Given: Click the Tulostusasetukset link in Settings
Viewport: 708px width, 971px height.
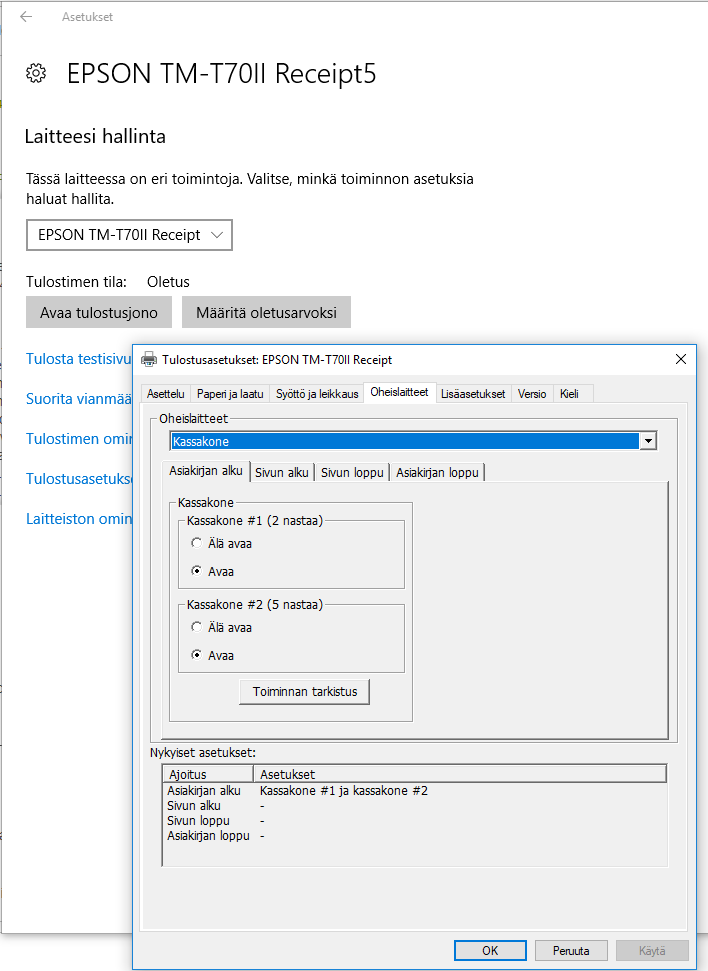Looking at the screenshot, I should (x=79, y=479).
